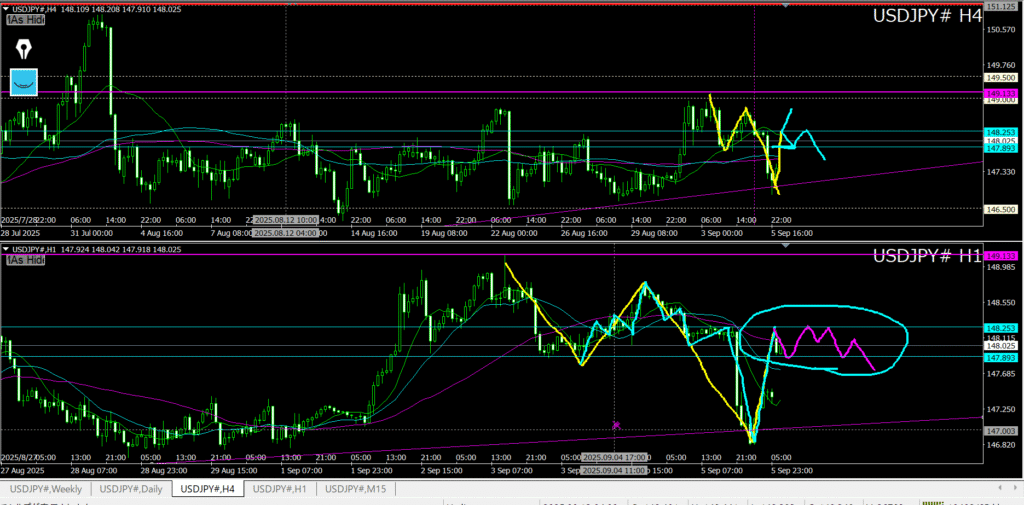Click the 149.500 price label on the H4 axis
1024x505 pixels.
click(x=1001, y=77)
